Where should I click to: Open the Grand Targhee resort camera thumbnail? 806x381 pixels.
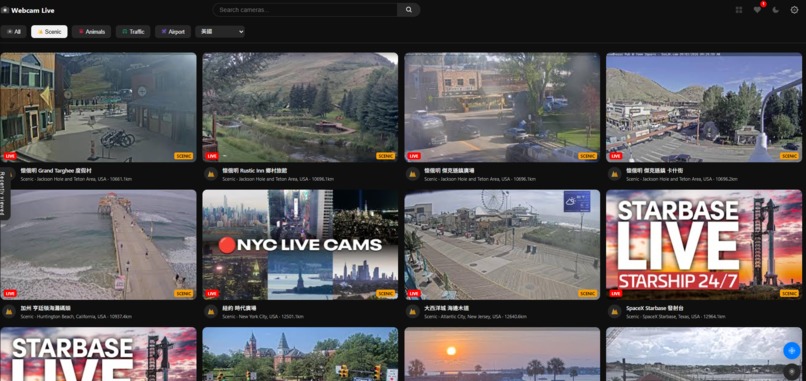click(x=98, y=107)
